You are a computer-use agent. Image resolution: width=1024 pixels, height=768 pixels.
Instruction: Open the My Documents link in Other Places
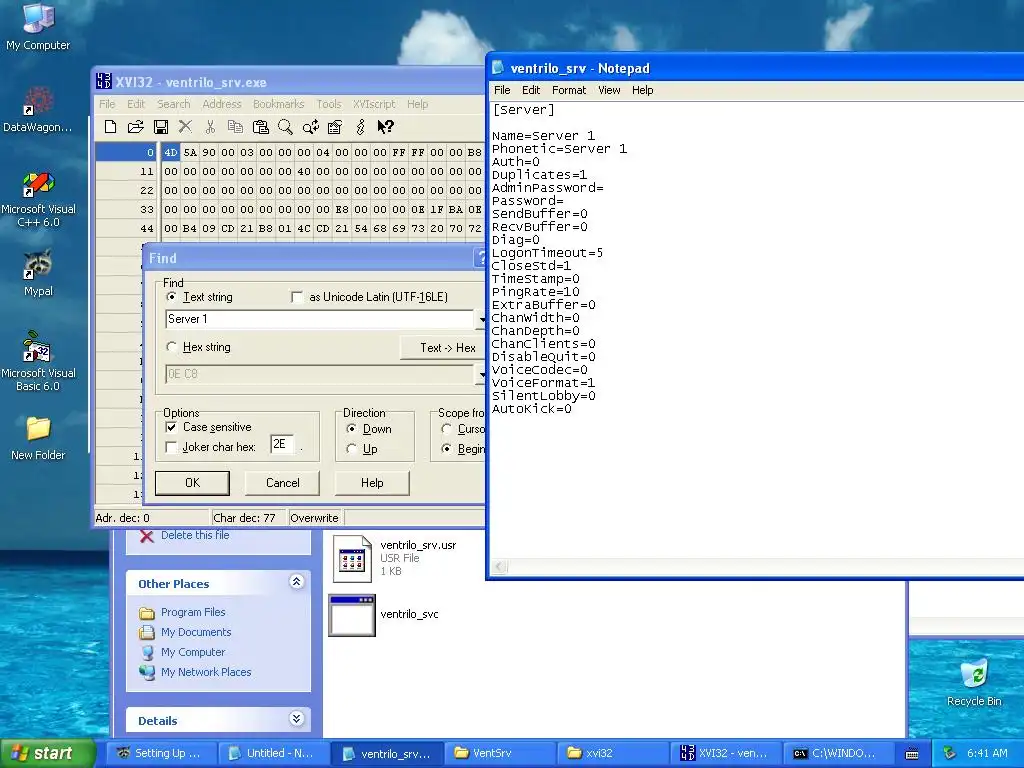click(x=196, y=632)
